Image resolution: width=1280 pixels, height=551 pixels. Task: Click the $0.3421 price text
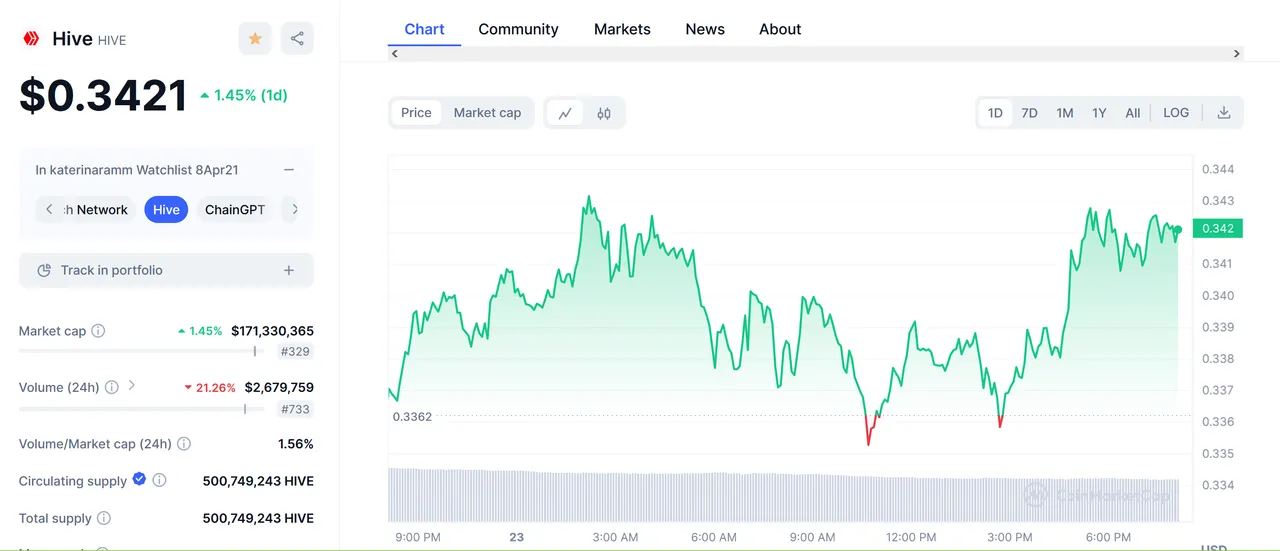tap(103, 95)
